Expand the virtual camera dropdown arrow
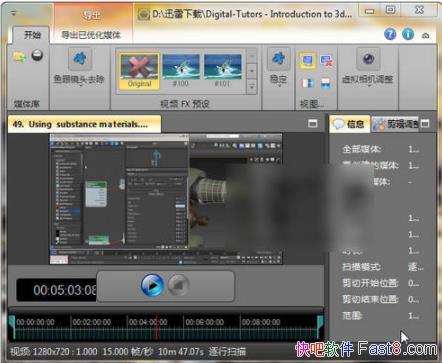Screen dimensions: 442x363 click(x=369, y=86)
